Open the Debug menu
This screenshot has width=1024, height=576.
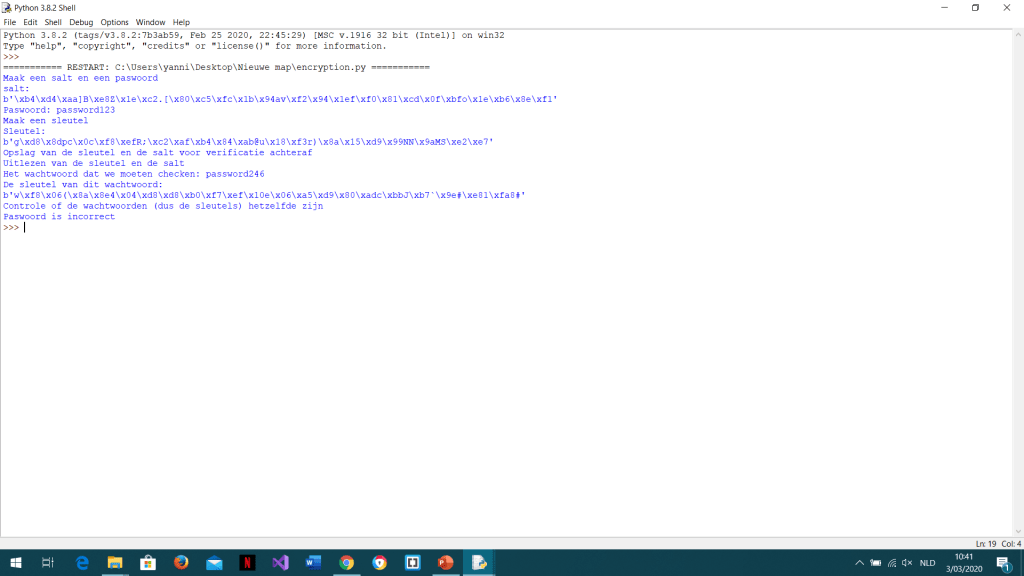pos(81,22)
